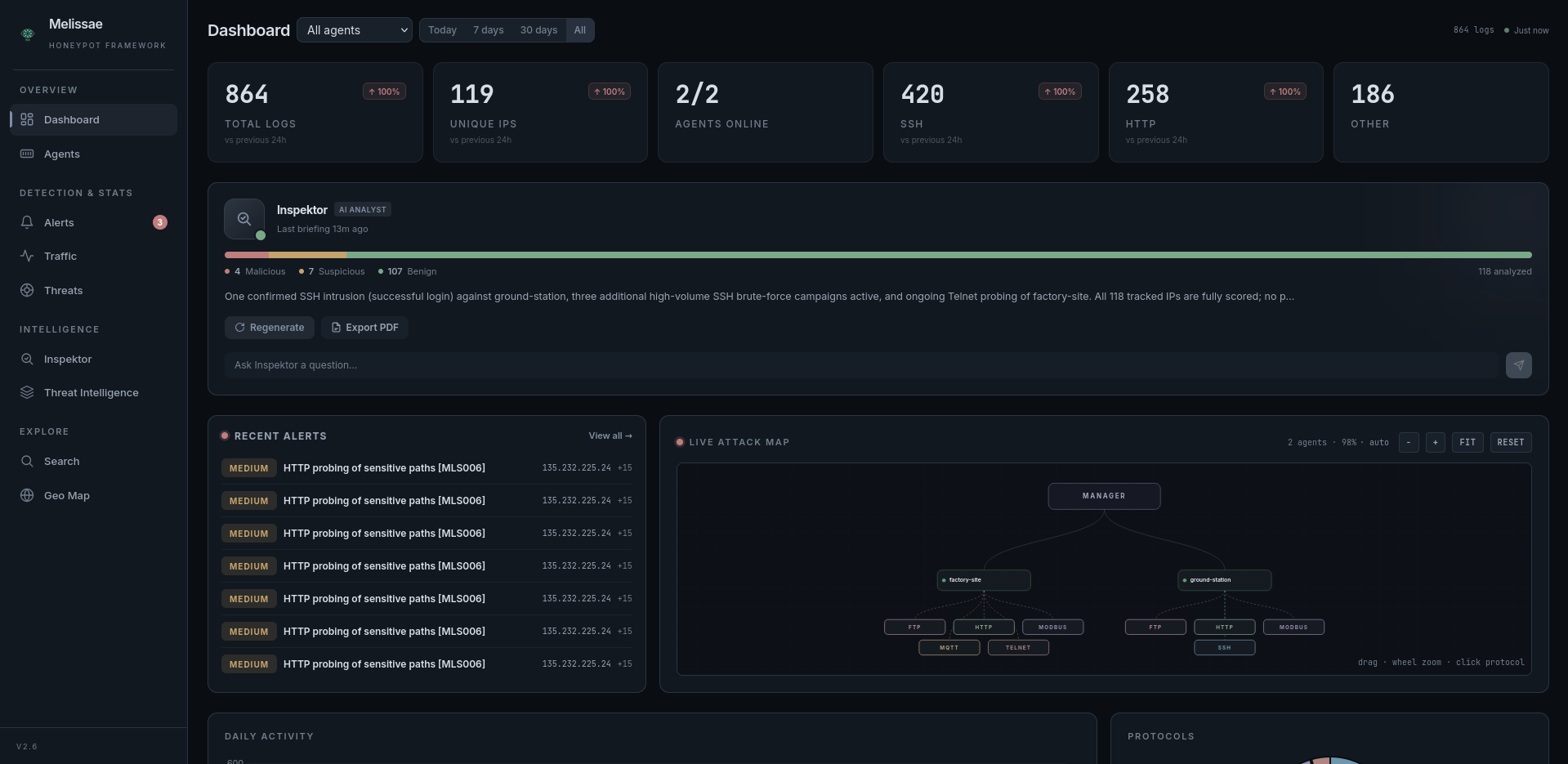The width and height of the screenshot is (1568, 764).
Task: Zoom in the attack map with plus
Action: 1436,442
